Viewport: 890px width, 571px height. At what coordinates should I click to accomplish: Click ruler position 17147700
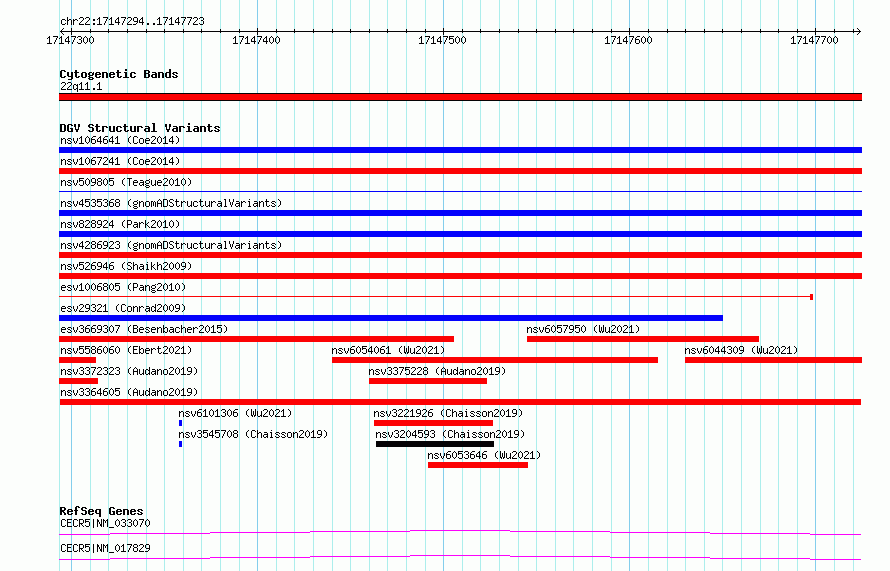coord(814,40)
